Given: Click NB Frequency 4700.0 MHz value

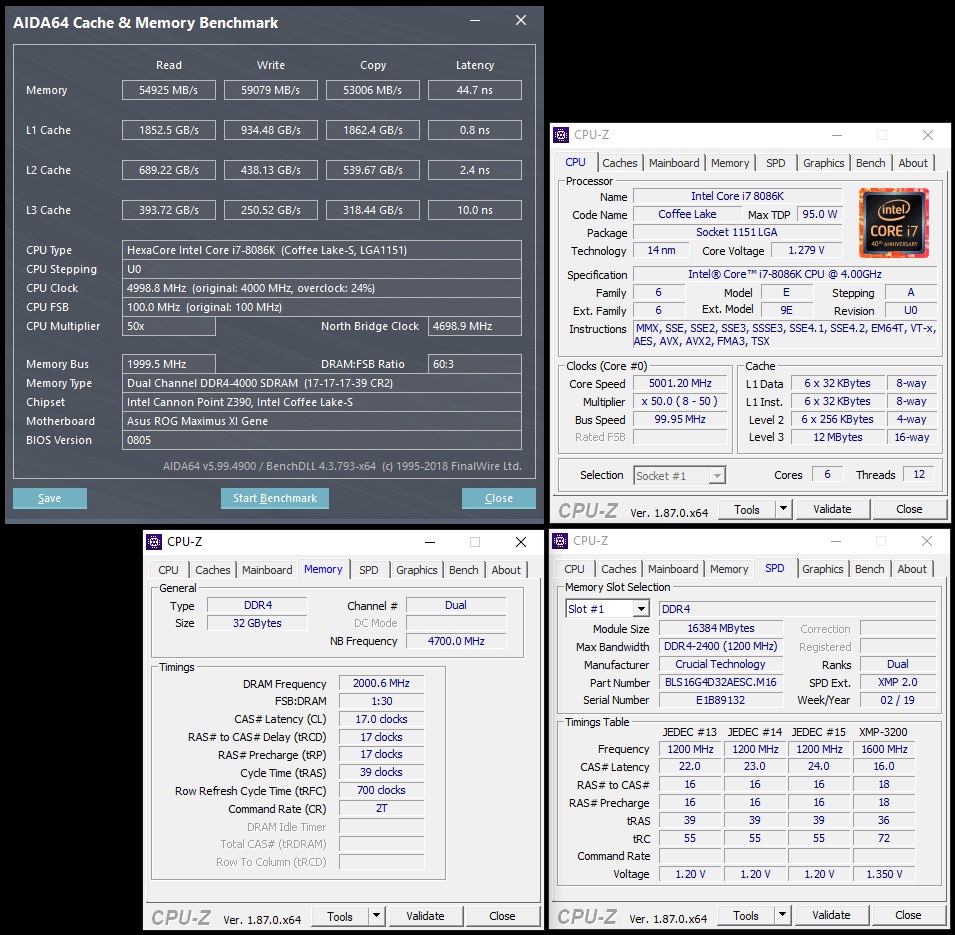Looking at the screenshot, I should point(456,641).
